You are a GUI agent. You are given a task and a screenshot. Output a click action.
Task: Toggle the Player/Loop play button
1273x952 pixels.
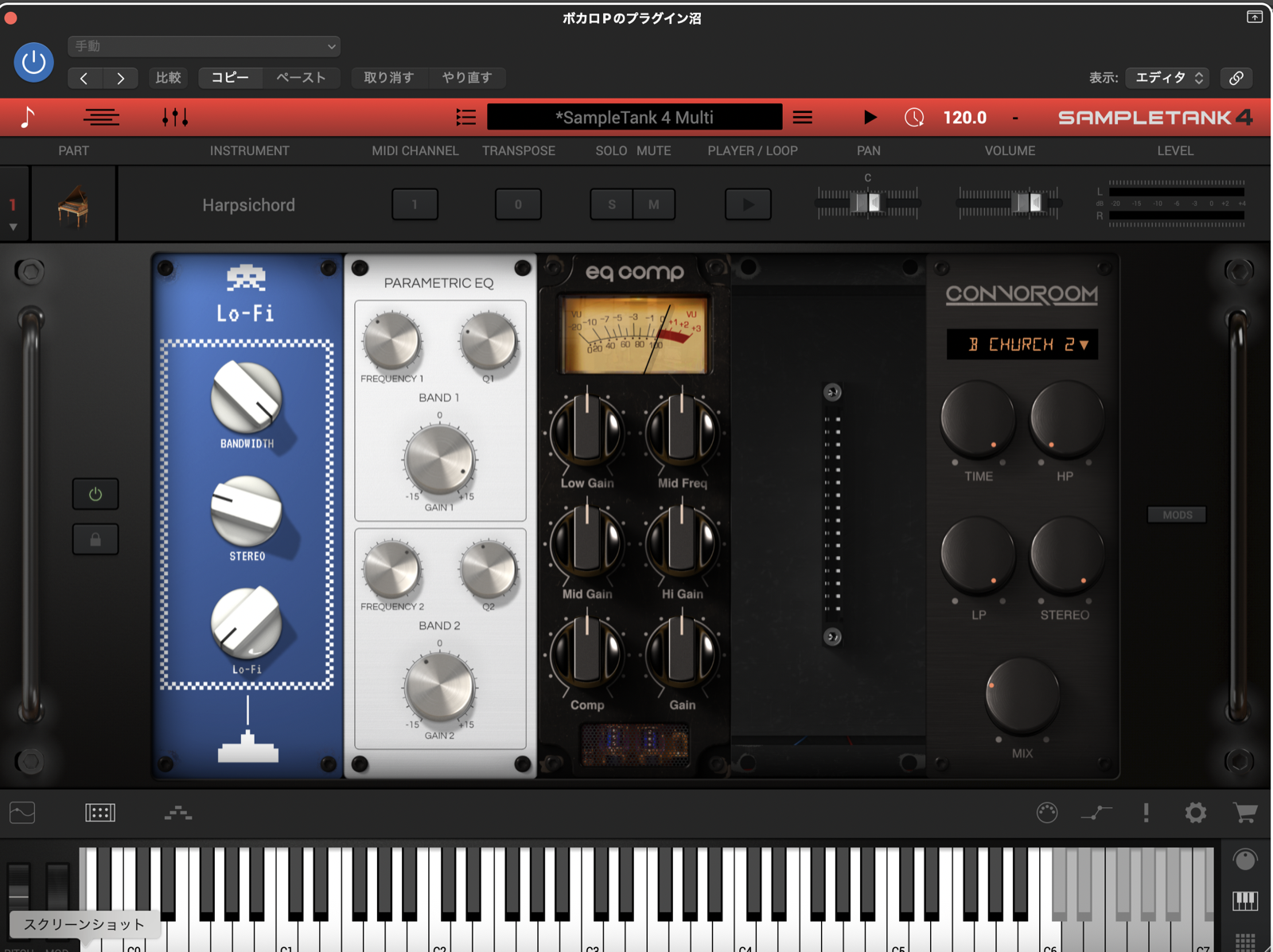click(748, 204)
